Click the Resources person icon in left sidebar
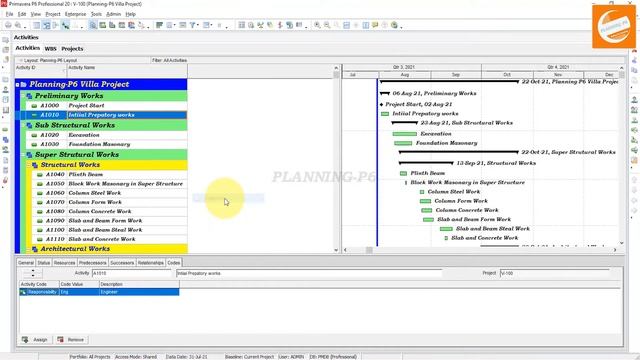Viewport: 640px width, 360px height. pyautogui.click(x=5, y=89)
